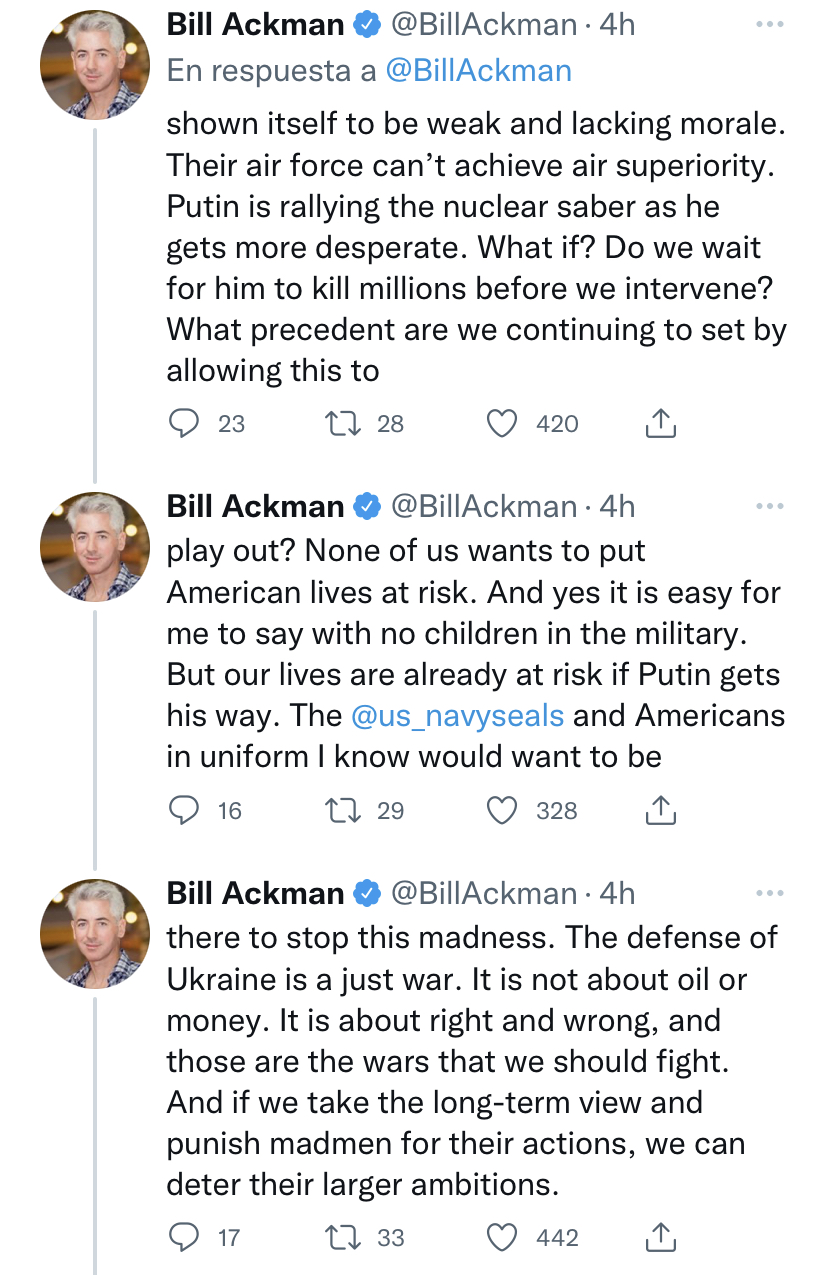
Task: Share the last tweet about just war
Action: [x=660, y=1238]
